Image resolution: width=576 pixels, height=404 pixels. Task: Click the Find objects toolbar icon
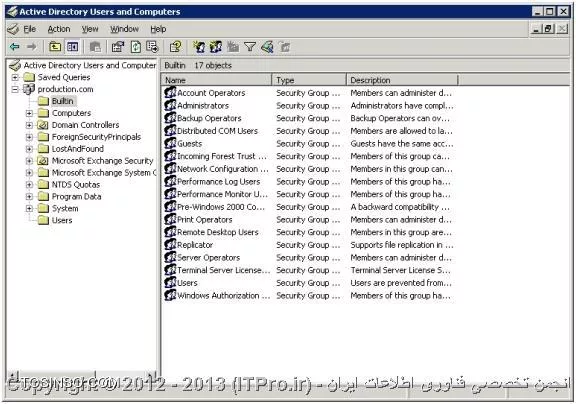coord(267,47)
